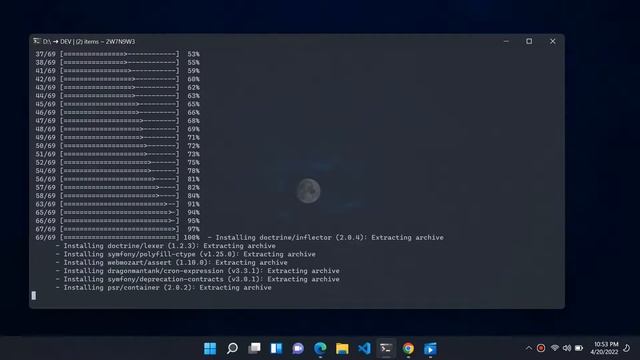Open Task View on the taskbar
640x360 pixels.
[254, 348]
